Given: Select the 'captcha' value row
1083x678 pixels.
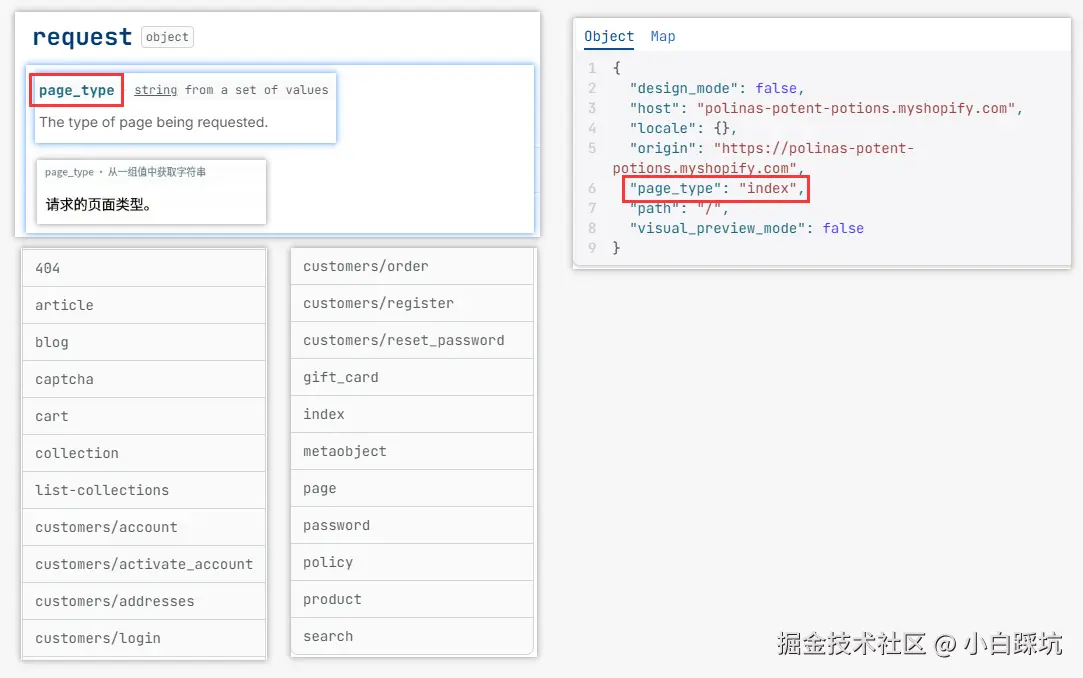Looking at the screenshot, I should [x=144, y=379].
